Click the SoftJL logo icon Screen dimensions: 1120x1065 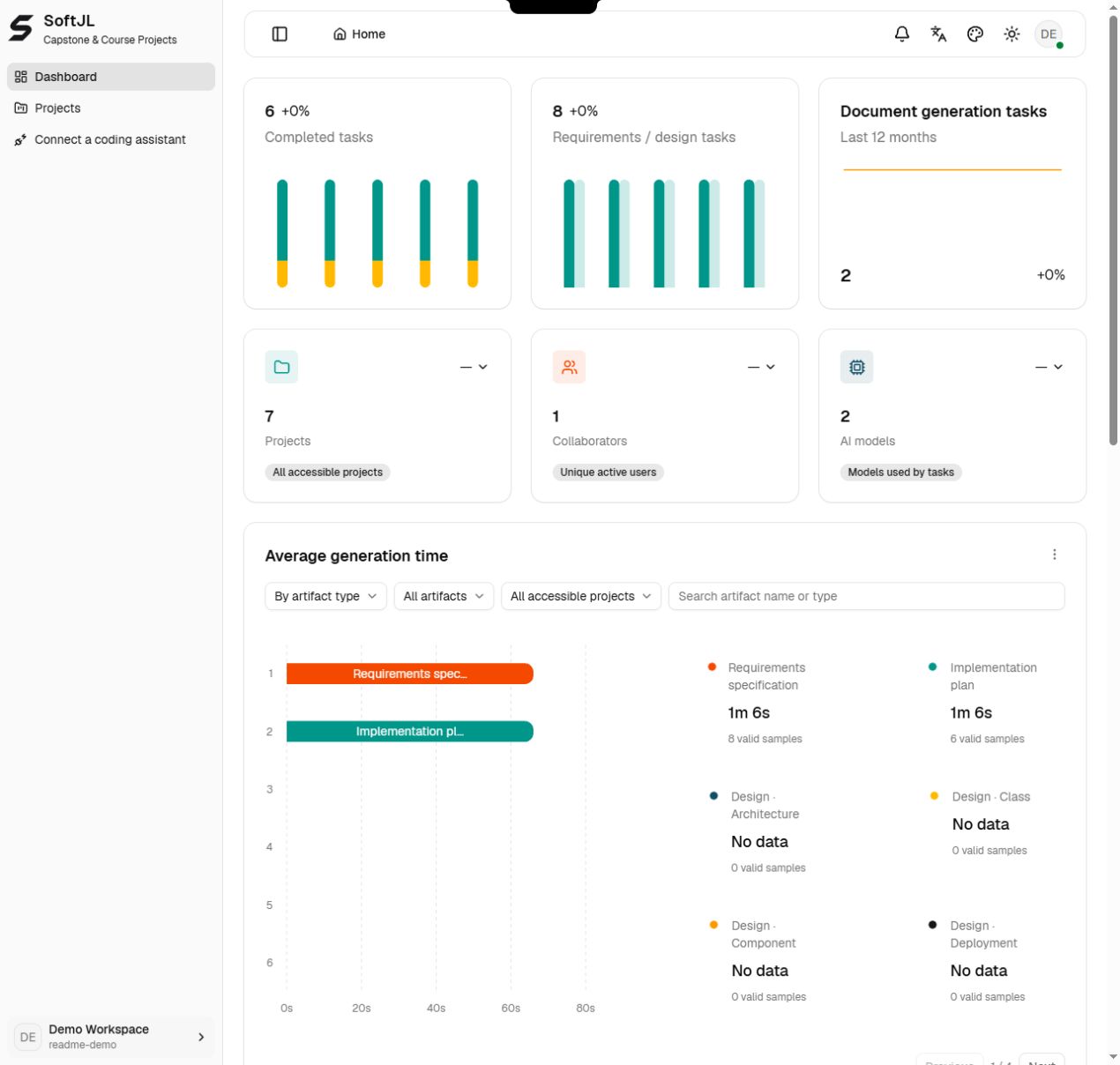[21, 28]
